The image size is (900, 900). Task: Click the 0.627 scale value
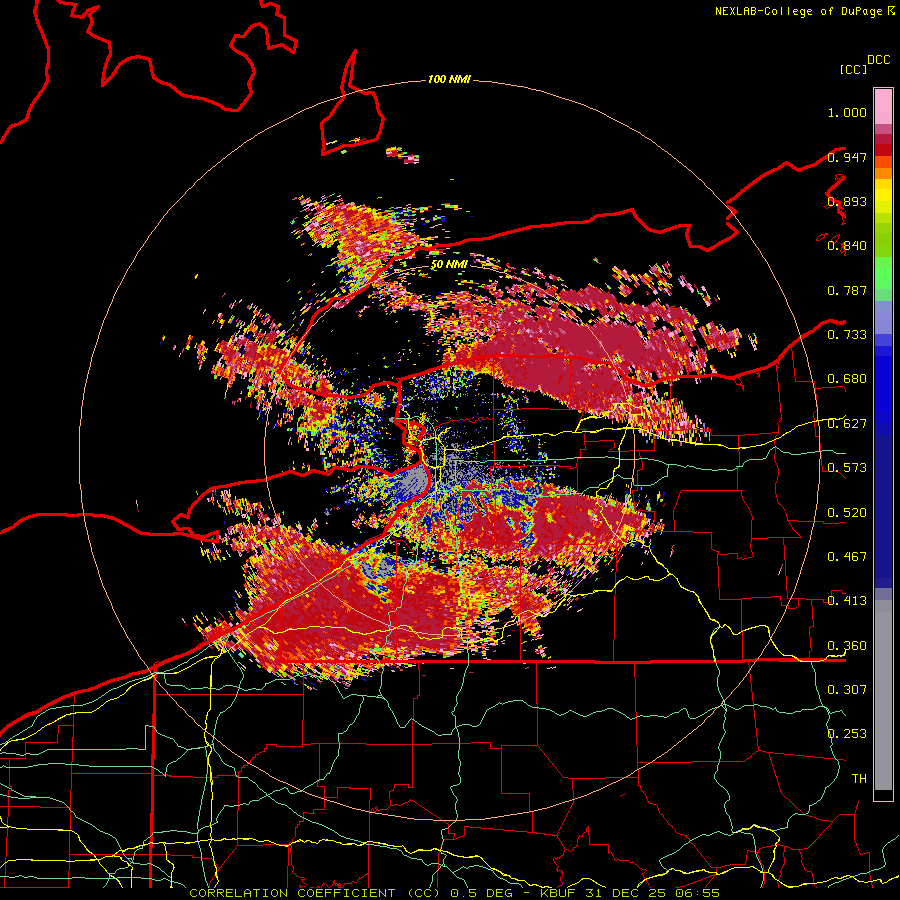[x=847, y=424]
